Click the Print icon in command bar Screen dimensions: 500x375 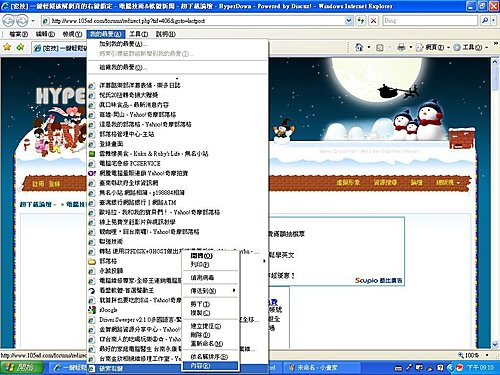[x=401, y=47]
